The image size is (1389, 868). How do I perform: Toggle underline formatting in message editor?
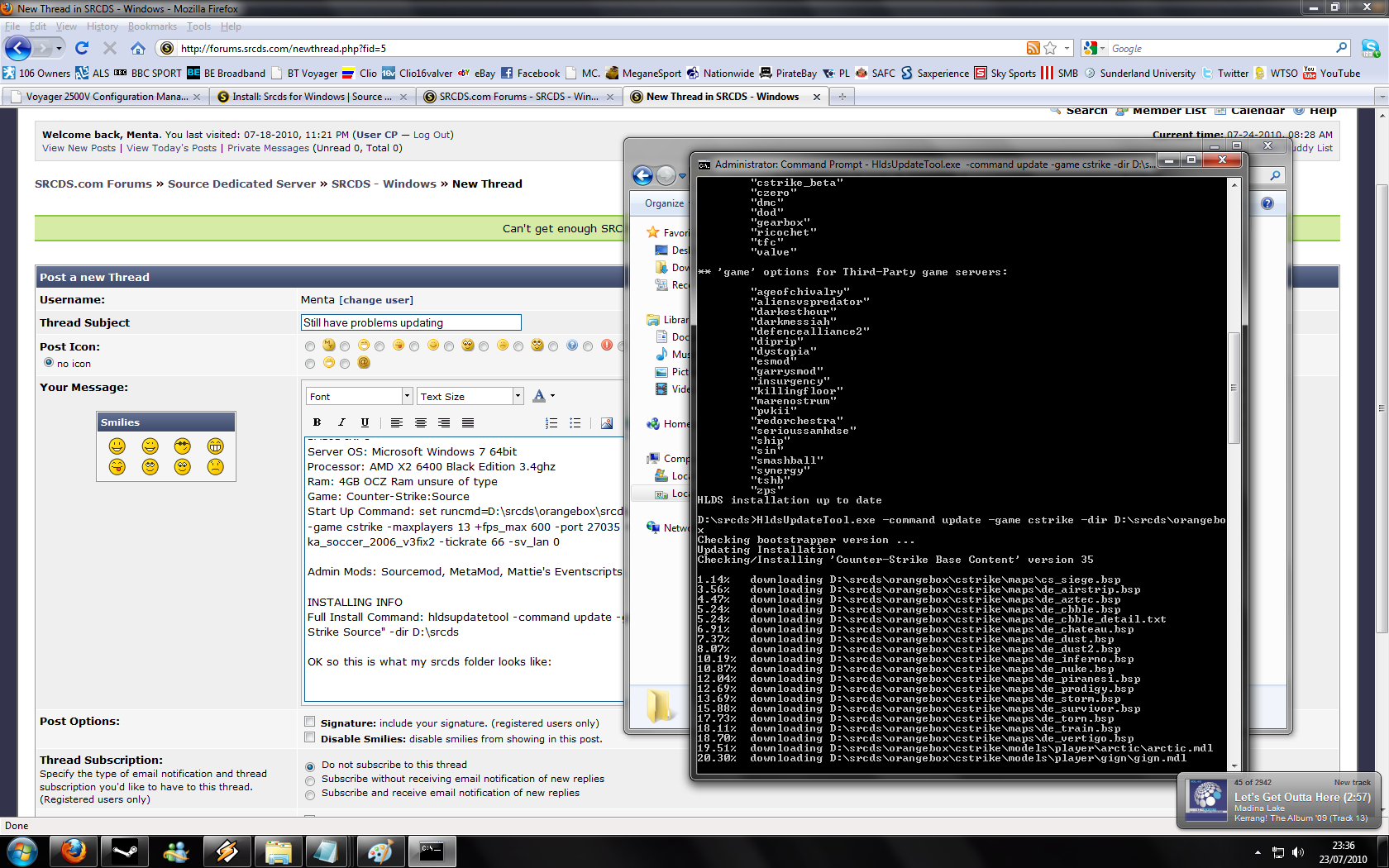point(365,422)
